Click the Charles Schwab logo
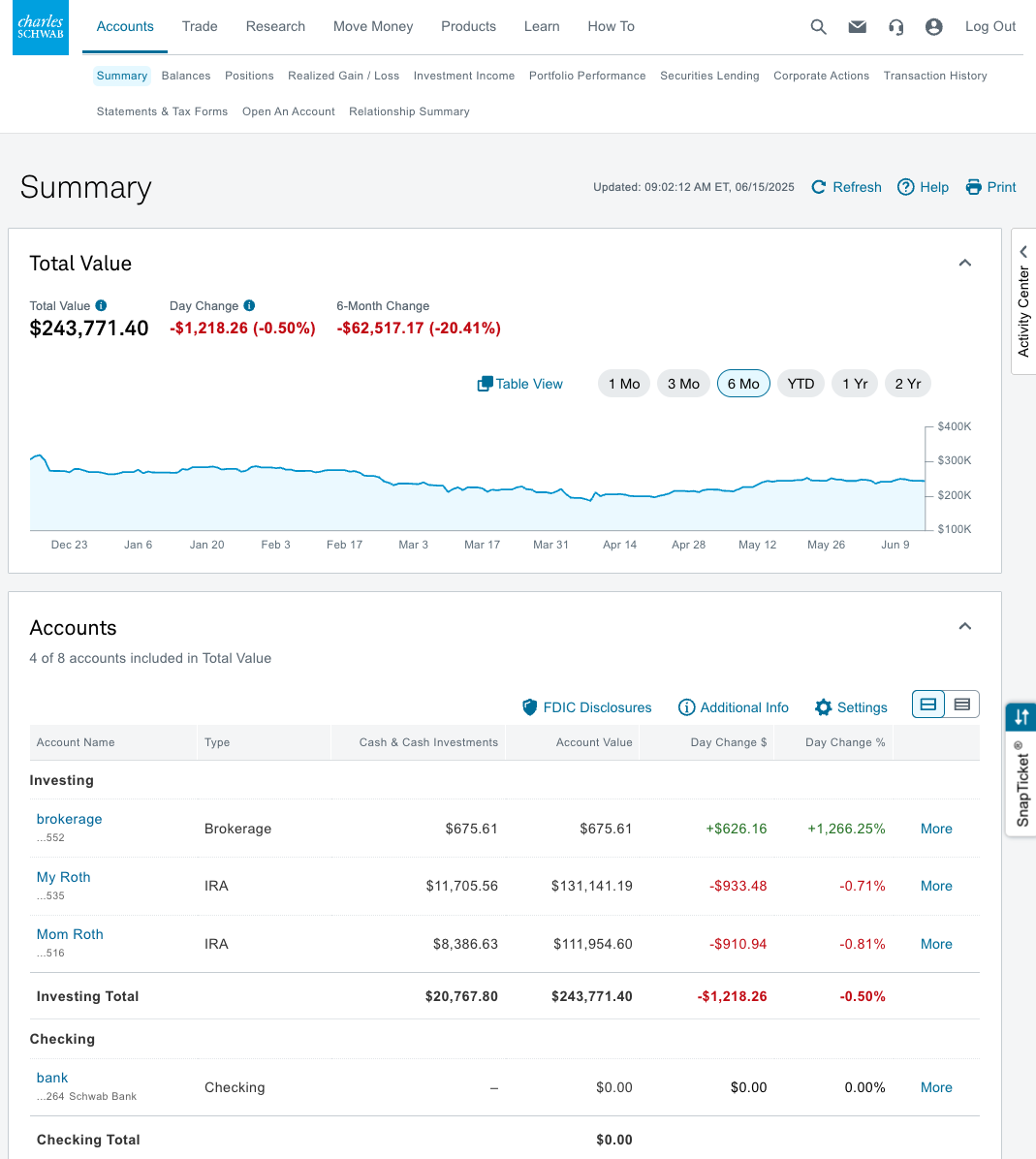 [x=41, y=27]
